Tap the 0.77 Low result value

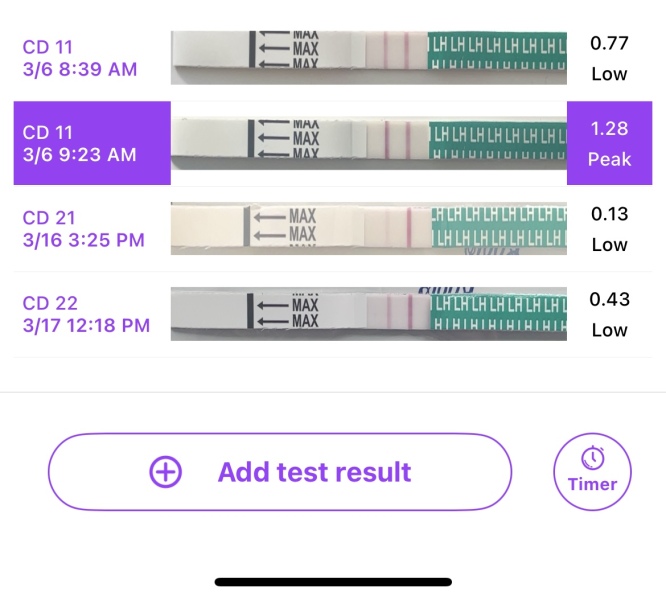[x=608, y=58]
